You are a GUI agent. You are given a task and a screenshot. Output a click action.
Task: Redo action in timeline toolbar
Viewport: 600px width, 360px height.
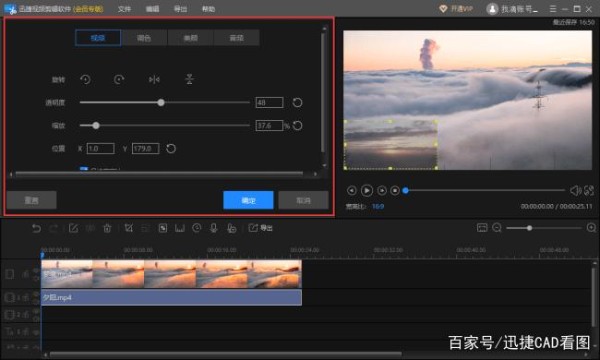(x=54, y=228)
